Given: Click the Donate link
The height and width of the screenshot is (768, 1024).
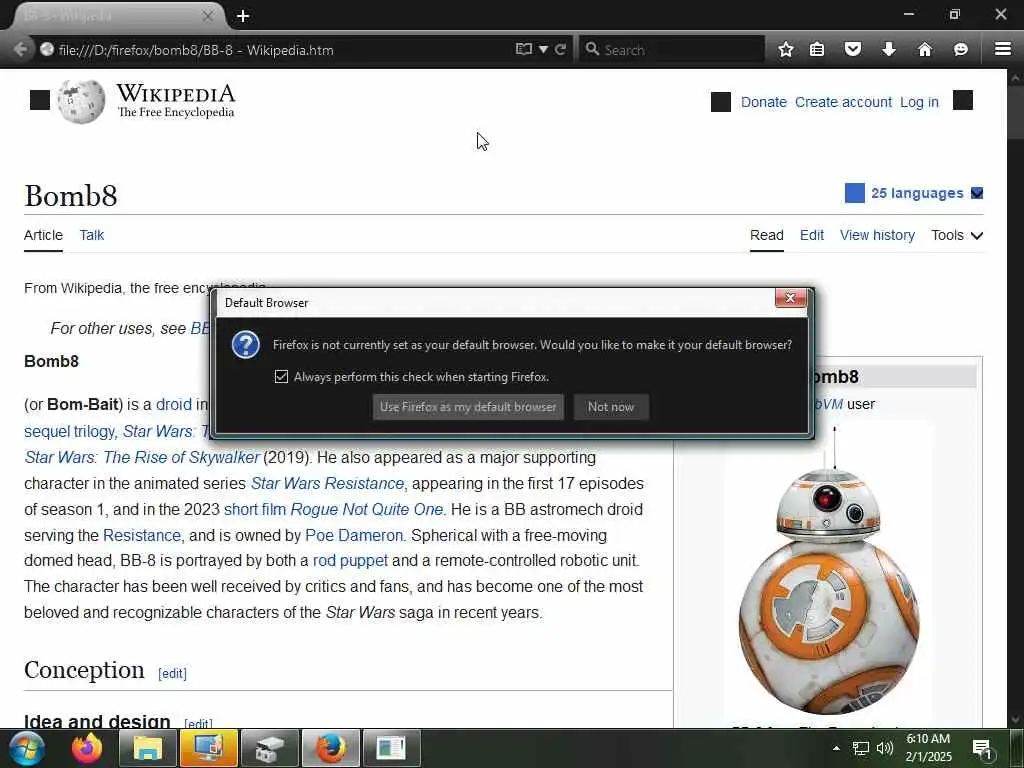Looking at the screenshot, I should coord(763,103).
